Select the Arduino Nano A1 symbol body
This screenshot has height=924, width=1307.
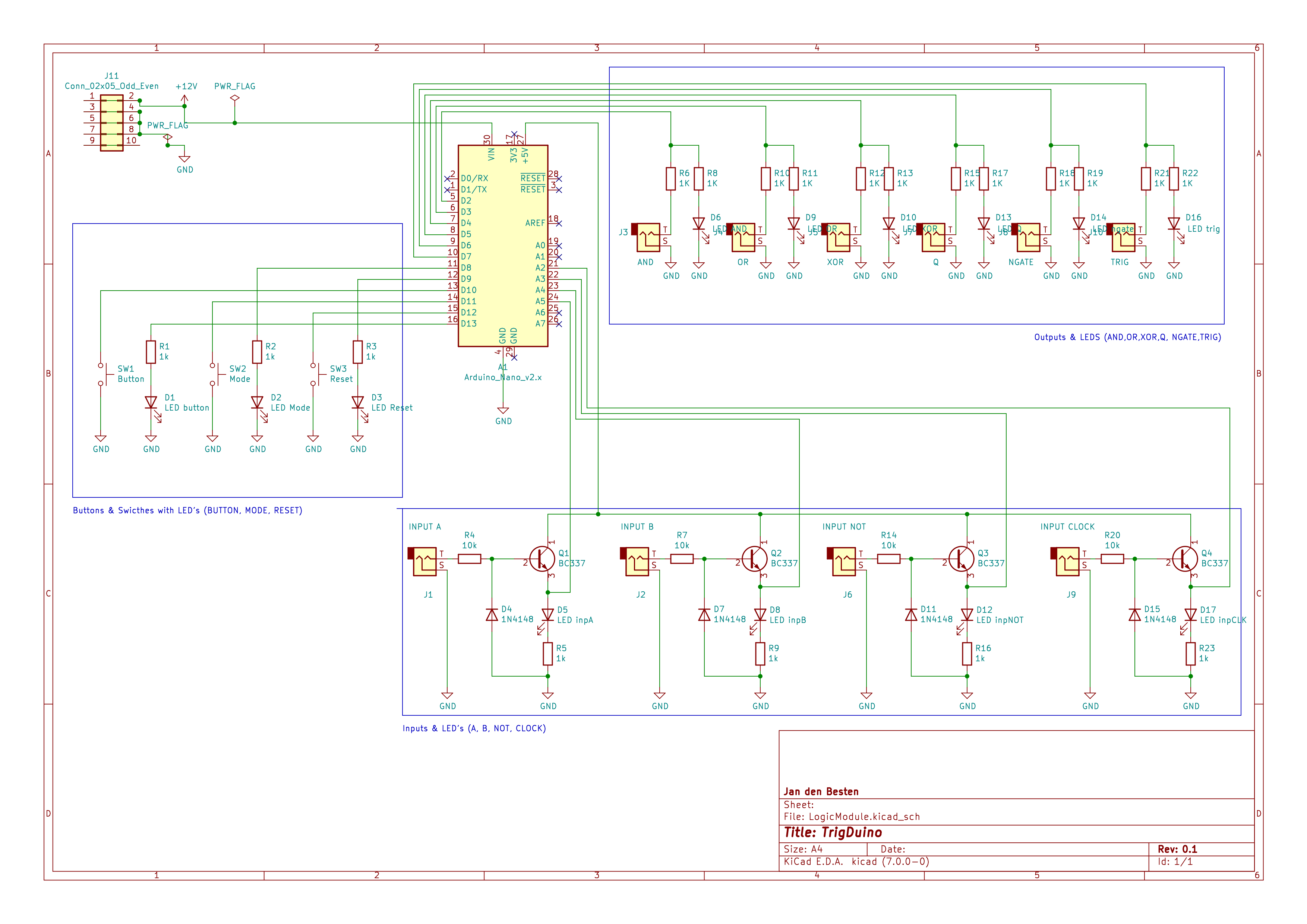(x=503, y=245)
